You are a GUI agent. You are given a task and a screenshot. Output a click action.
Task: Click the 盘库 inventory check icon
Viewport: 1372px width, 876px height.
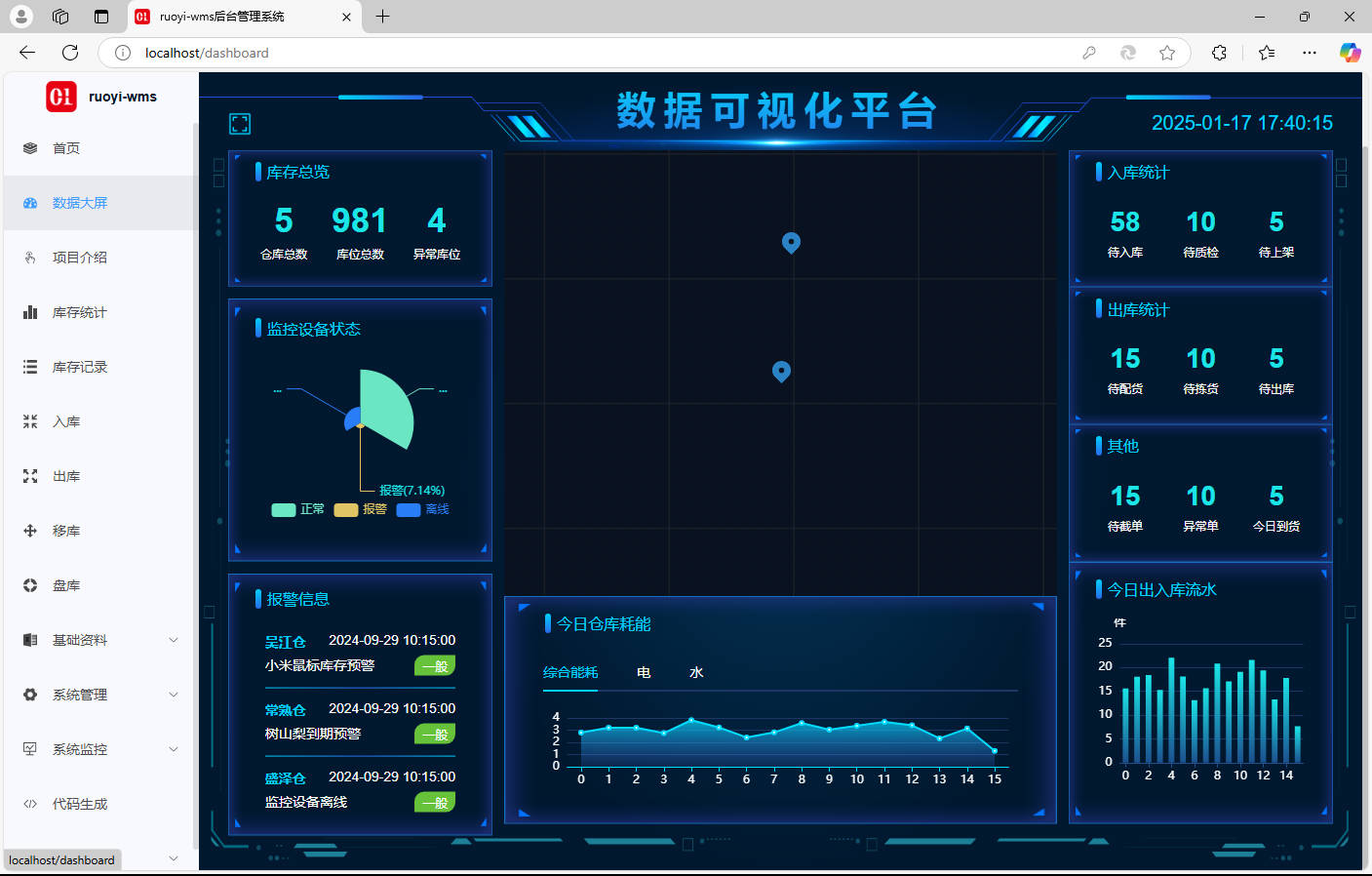coord(30,585)
